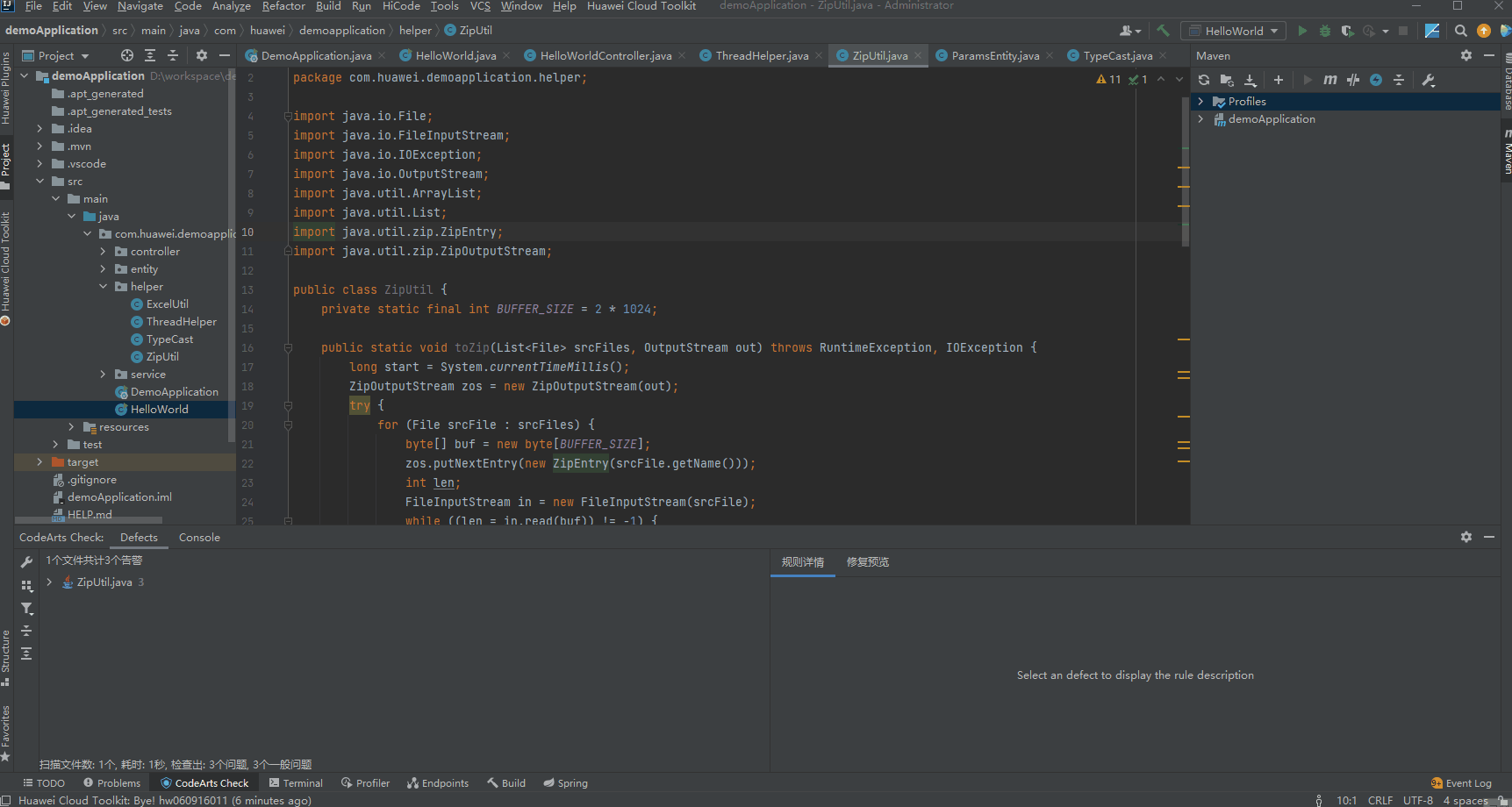Start debugging with the debug bug icon
1512x807 pixels.
[1324, 30]
